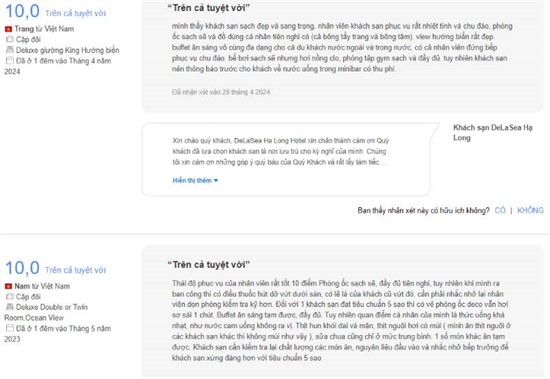Click the second 10,0 review score
Image resolution: width=550 pixels, height=379 pixels.
(22, 268)
